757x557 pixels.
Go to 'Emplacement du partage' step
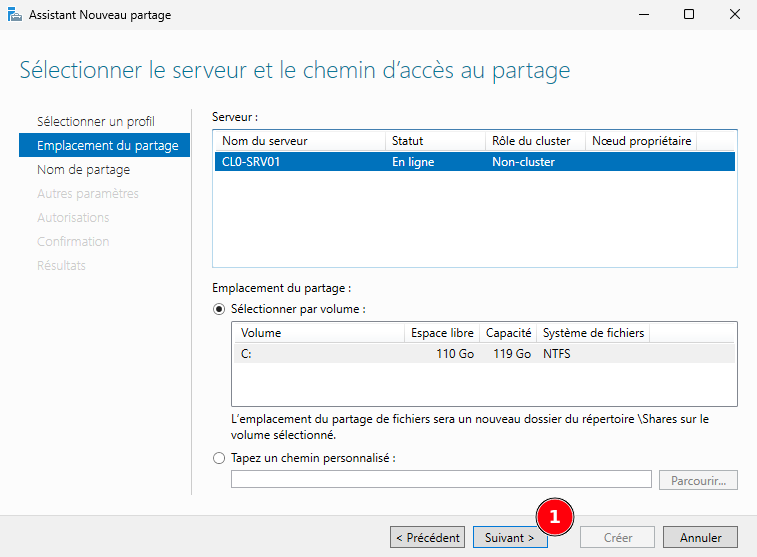tap(104, 145)
